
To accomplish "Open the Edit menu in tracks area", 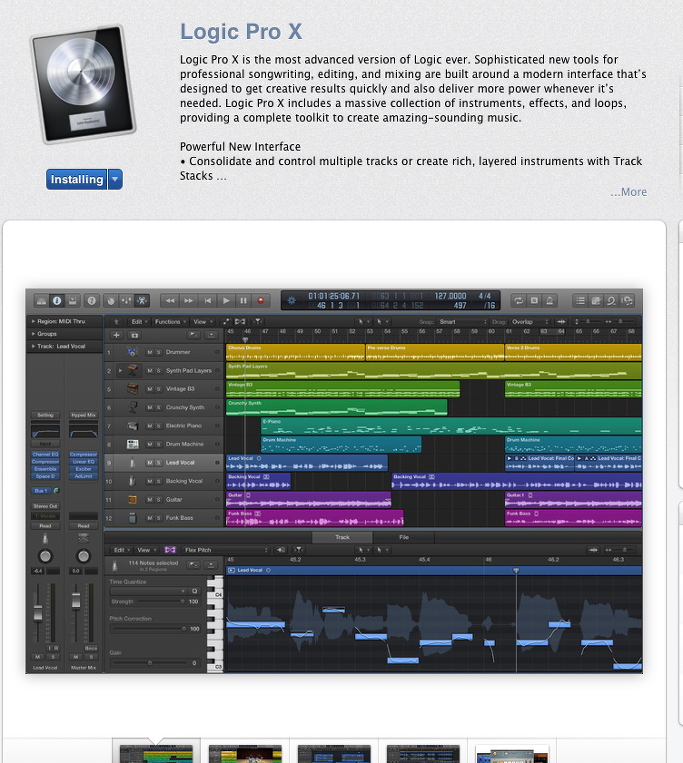I will coord(138,322).
